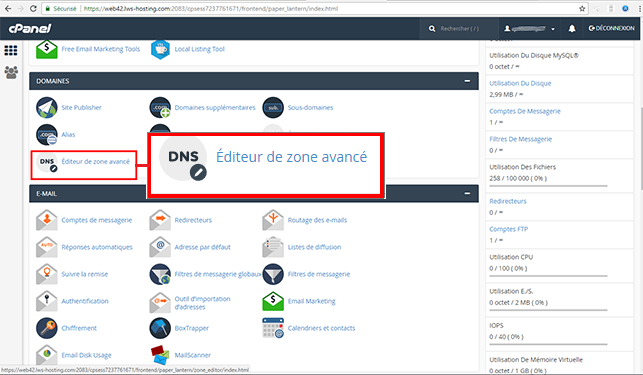Click Utilisation Du Disque MySQL label
Image resolution: width=643 pixels, height=375 pixels.
(x=534, y=55)
